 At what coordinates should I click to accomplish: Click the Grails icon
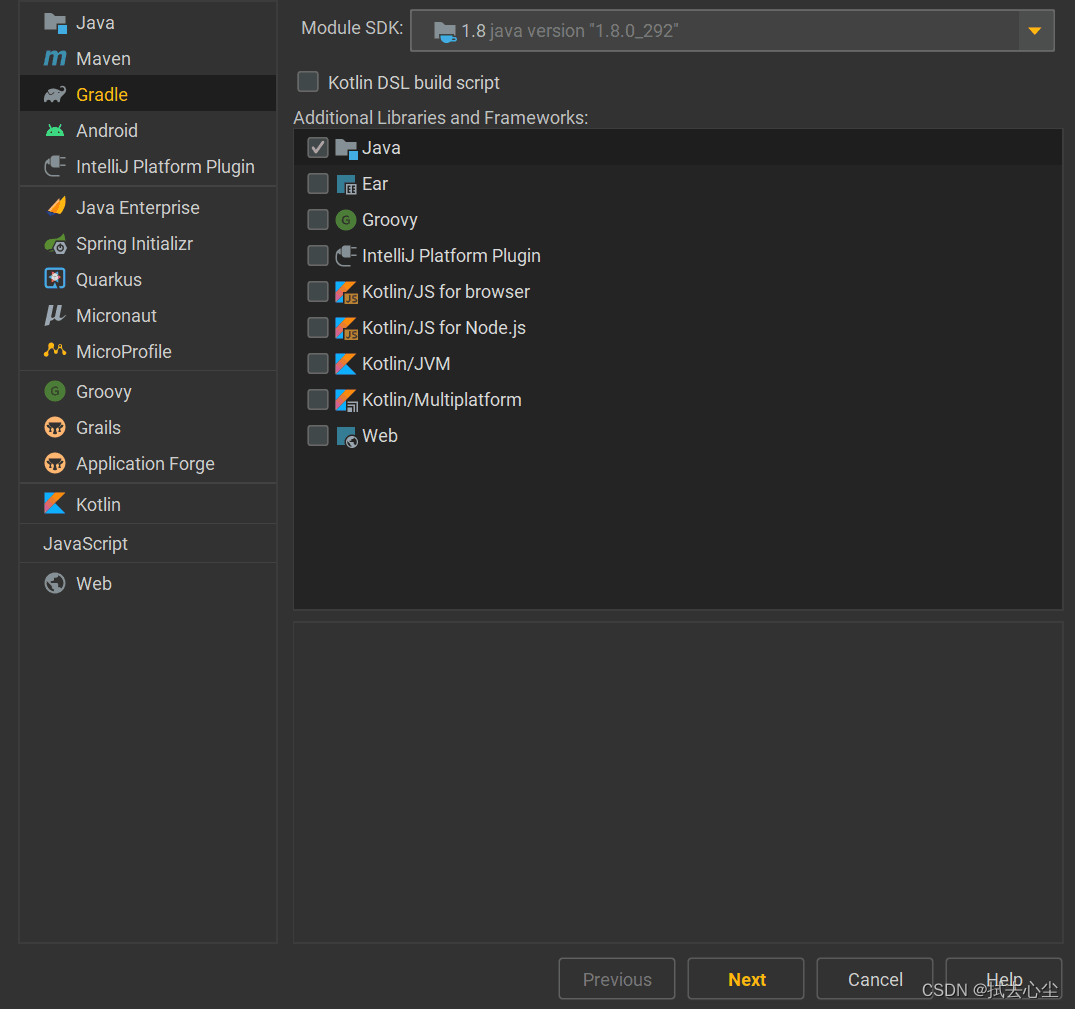click(55, 428)
